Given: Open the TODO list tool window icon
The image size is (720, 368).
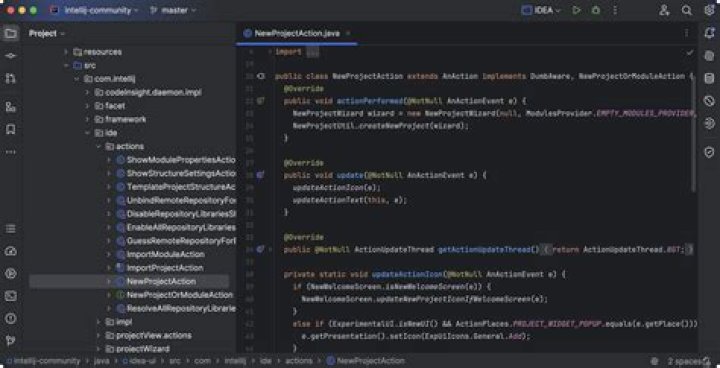Looking at the screenshot, I should pos(11,228).
